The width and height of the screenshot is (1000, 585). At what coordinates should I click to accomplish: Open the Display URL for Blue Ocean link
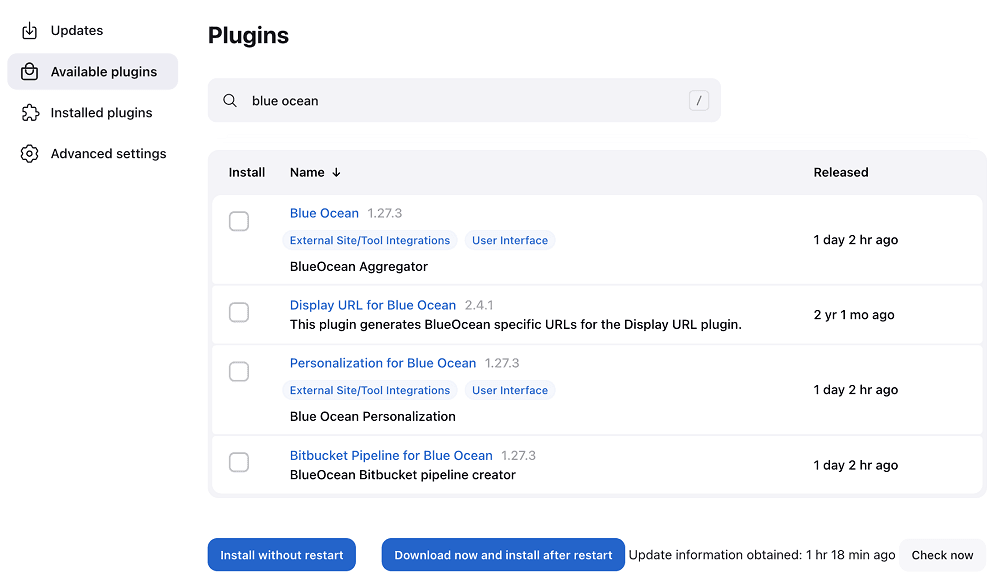[373, 305]
